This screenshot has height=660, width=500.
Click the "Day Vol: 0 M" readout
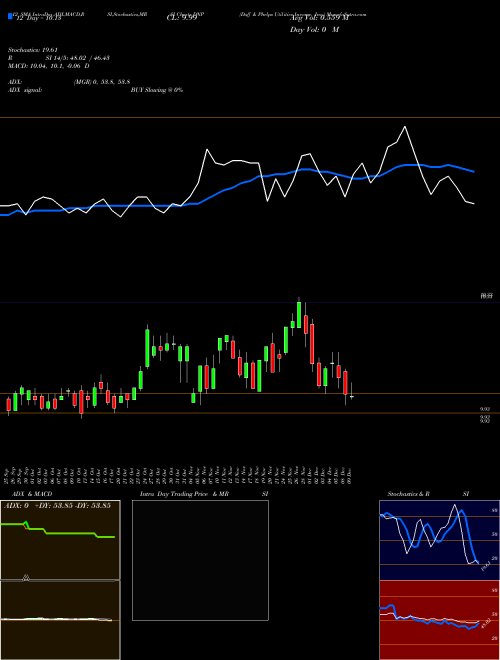(x=314, y=29)
